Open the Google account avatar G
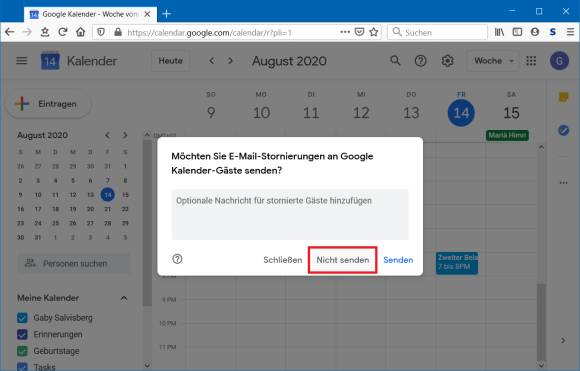Screen dimensions: 580x371 (559, 61)
